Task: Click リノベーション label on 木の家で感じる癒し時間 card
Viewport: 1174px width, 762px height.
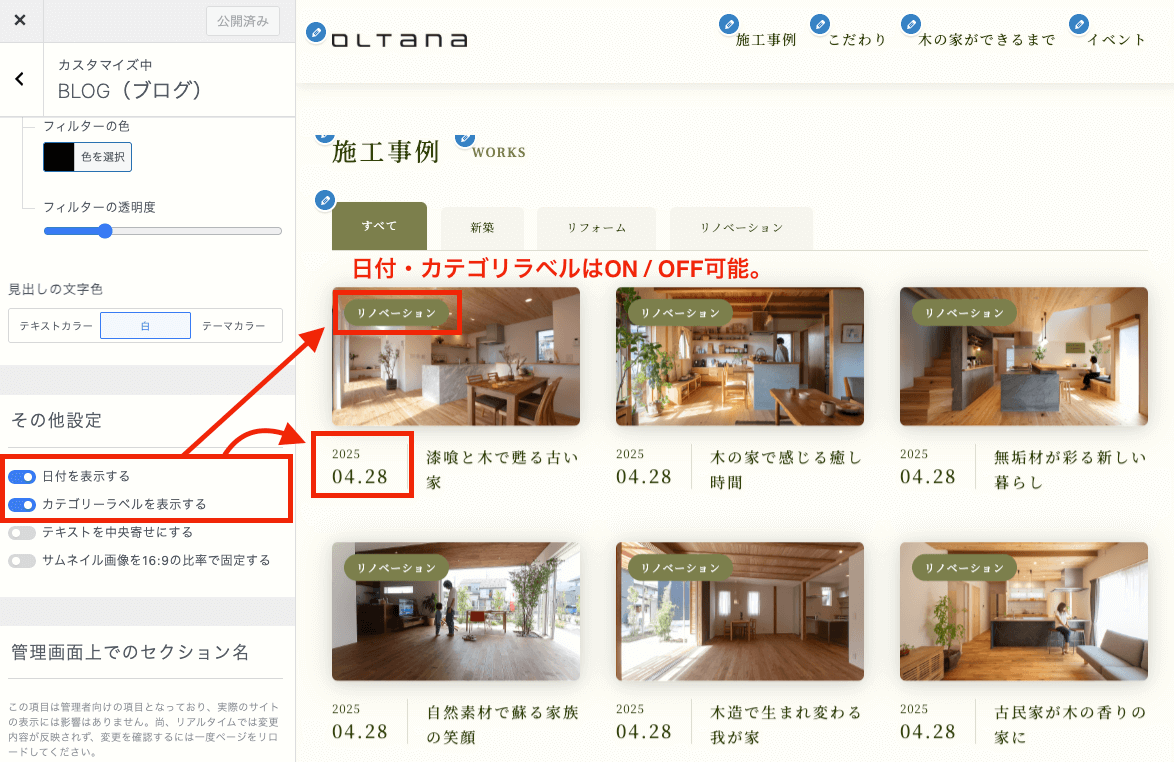Action: [680, 313]
